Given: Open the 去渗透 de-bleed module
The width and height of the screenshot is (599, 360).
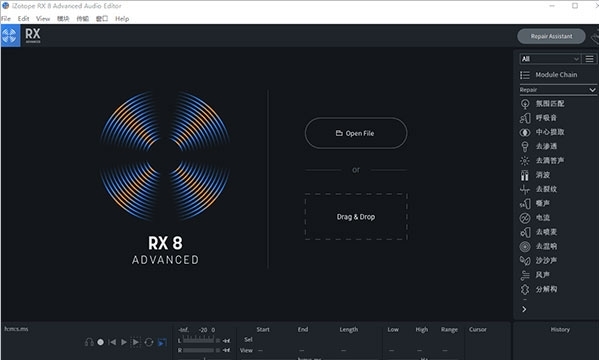Looking at the screenshot, I should [538, 146].
